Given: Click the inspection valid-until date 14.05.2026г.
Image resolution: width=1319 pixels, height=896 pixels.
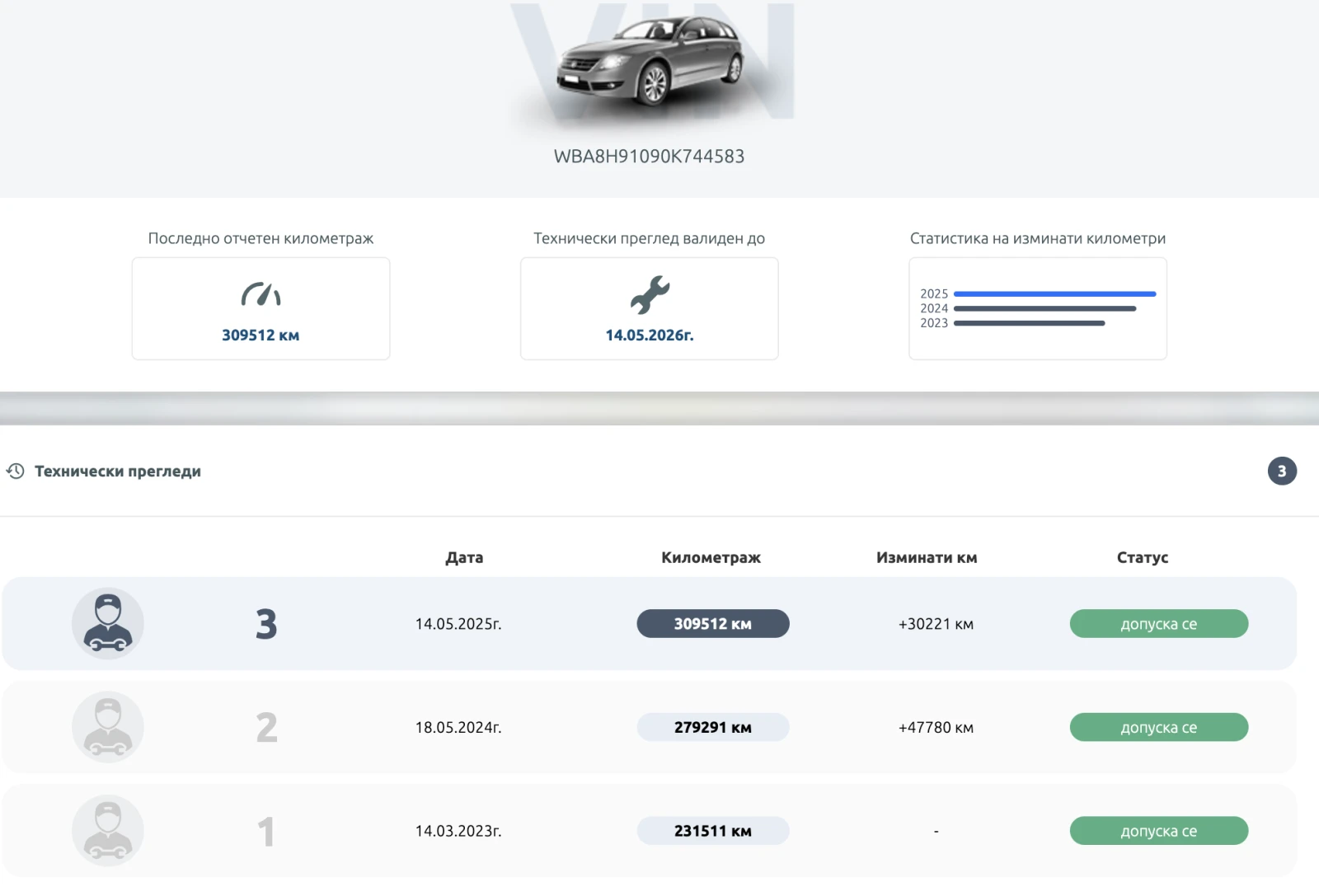Looking at the screenshot, I should pos(649,335).
